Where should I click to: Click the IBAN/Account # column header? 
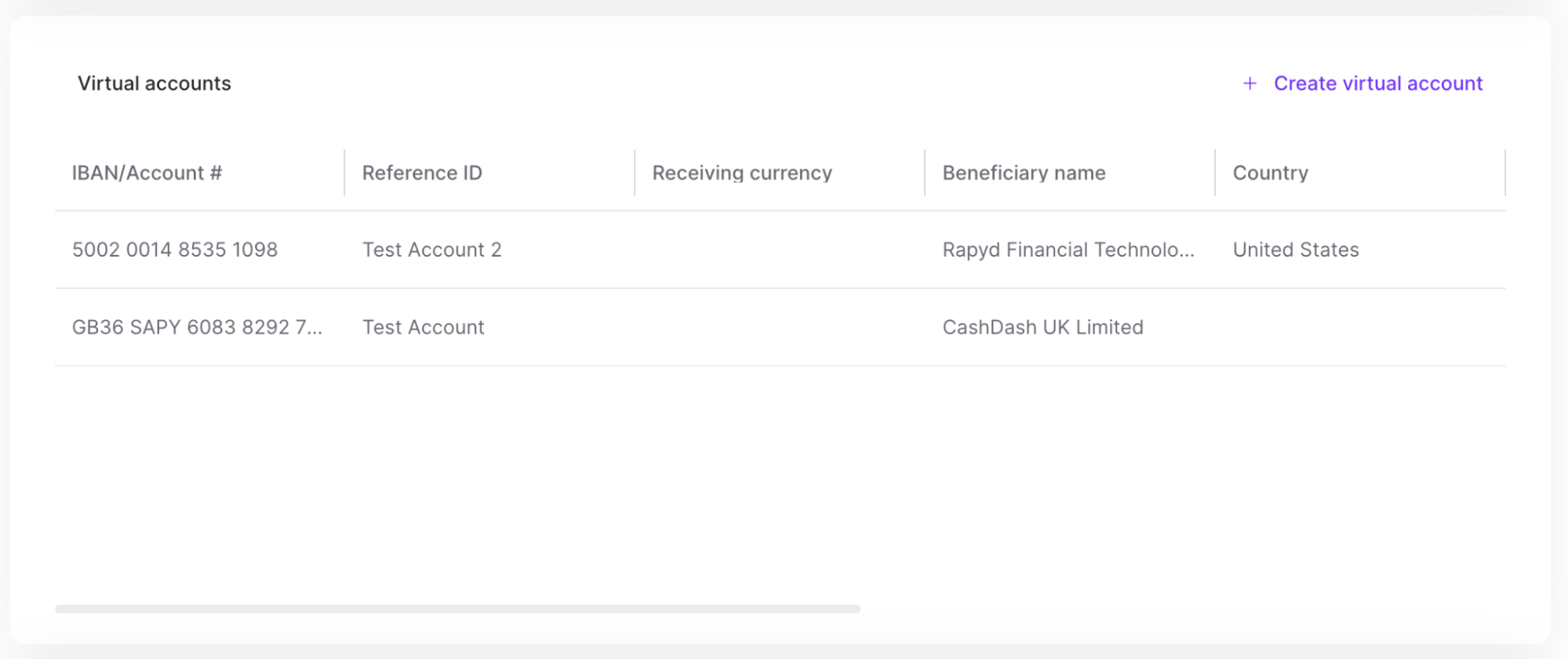(x=147, y=173)
